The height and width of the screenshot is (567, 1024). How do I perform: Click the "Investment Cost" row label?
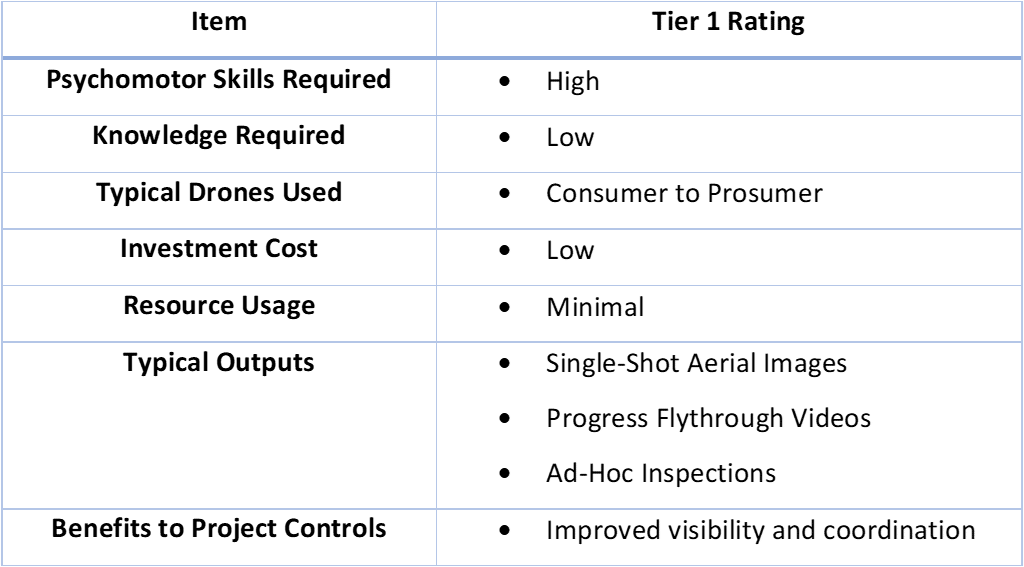click(x=218, y=248)
